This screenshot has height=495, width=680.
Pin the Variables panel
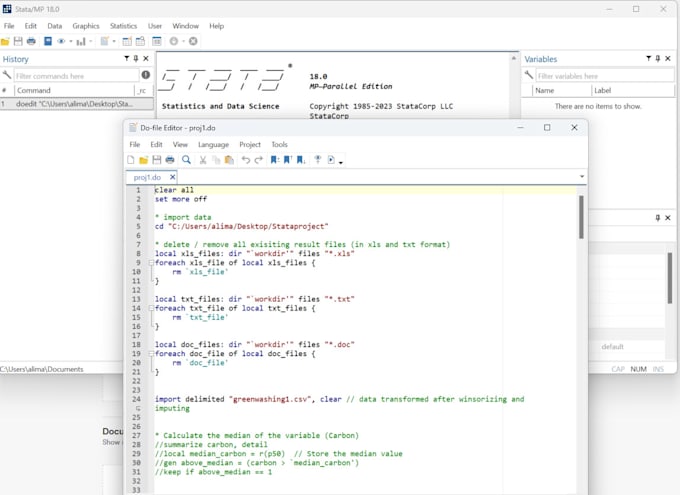click(x=658, y=58)
